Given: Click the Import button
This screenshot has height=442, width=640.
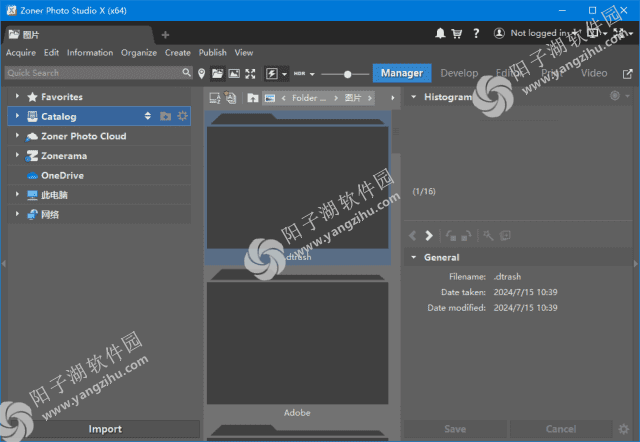Looking at the screenshot, I should (x=105, y=429).
